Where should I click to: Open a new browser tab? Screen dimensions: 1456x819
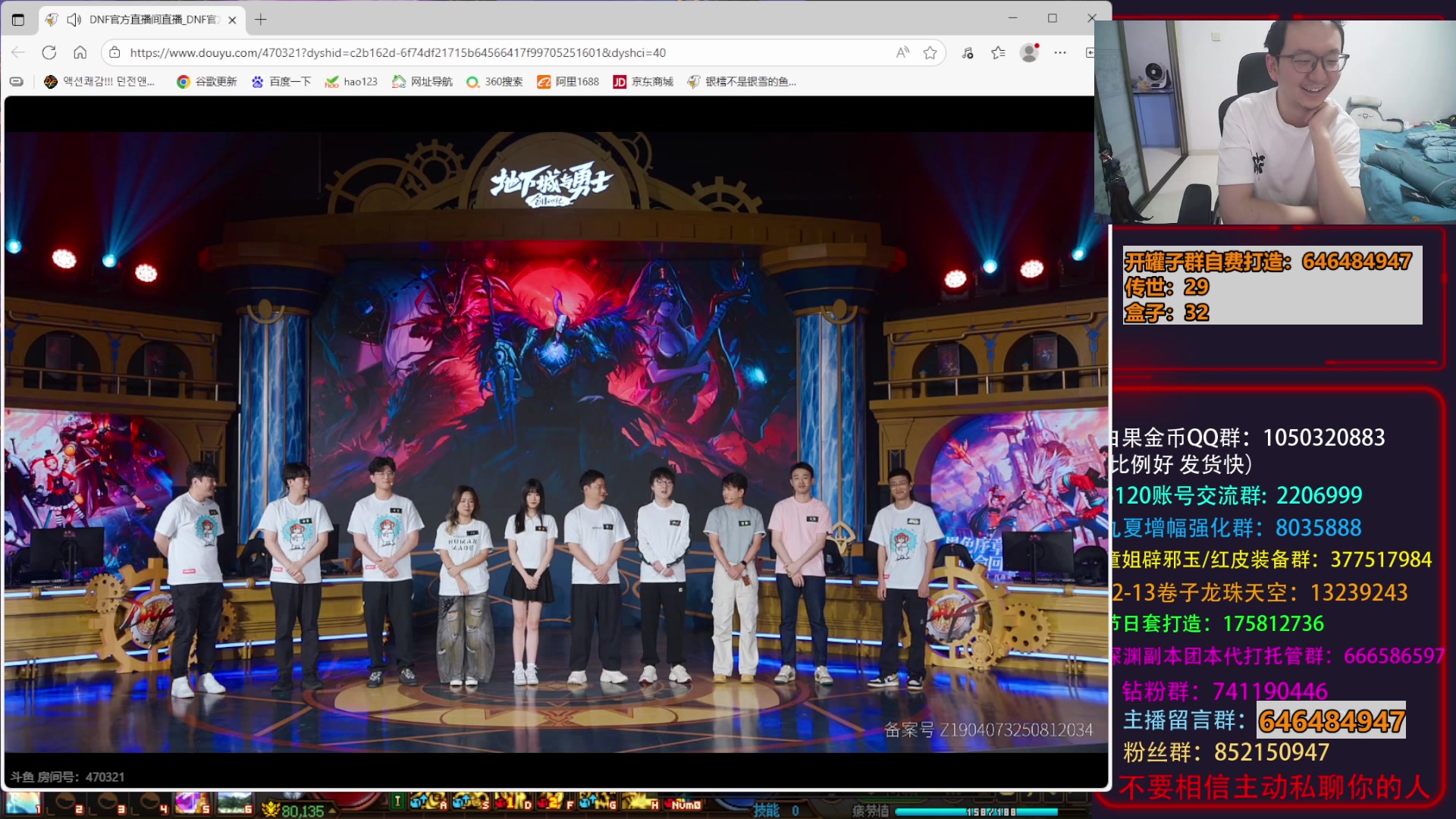pyautogui.click(x=261, y=20)
